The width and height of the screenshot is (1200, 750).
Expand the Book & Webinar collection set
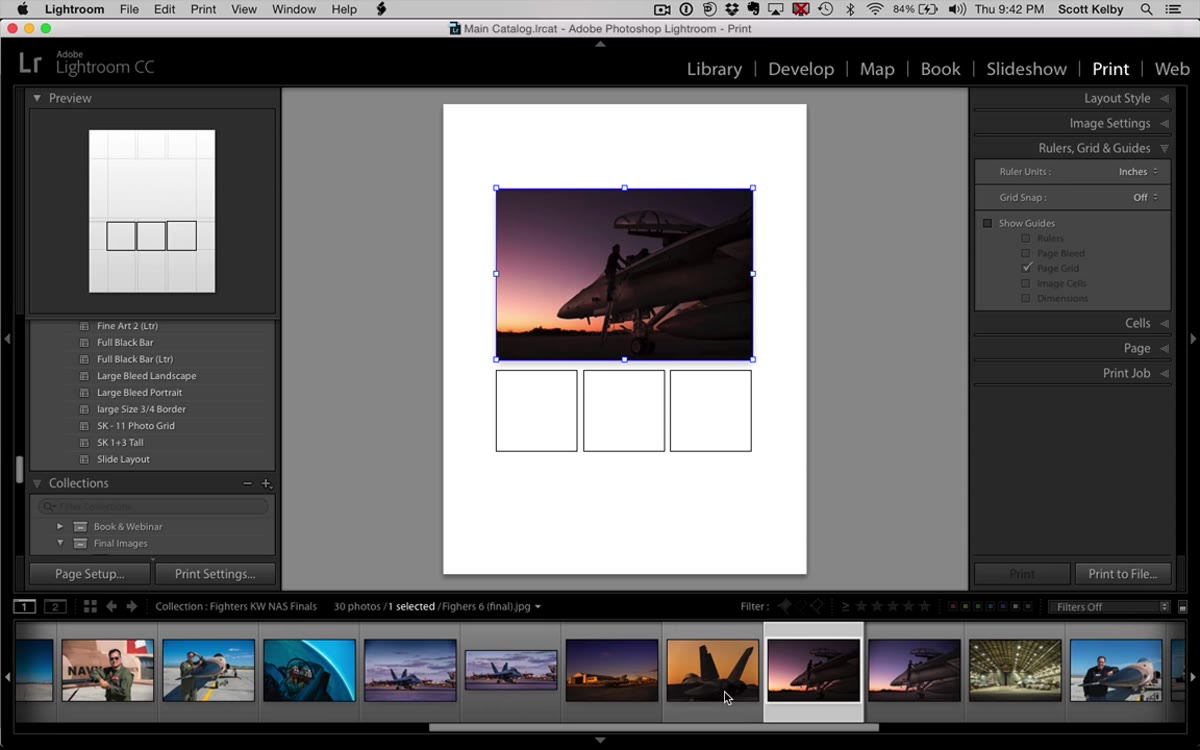click(60, 527)
